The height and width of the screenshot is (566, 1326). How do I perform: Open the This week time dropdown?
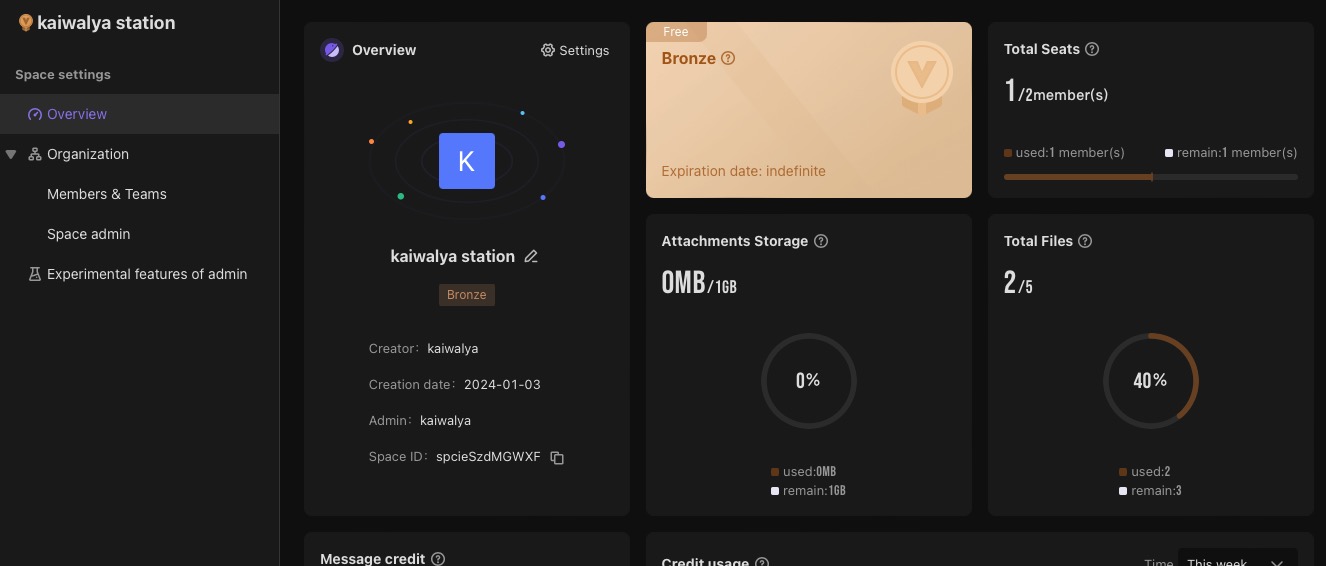point(1237,559)
